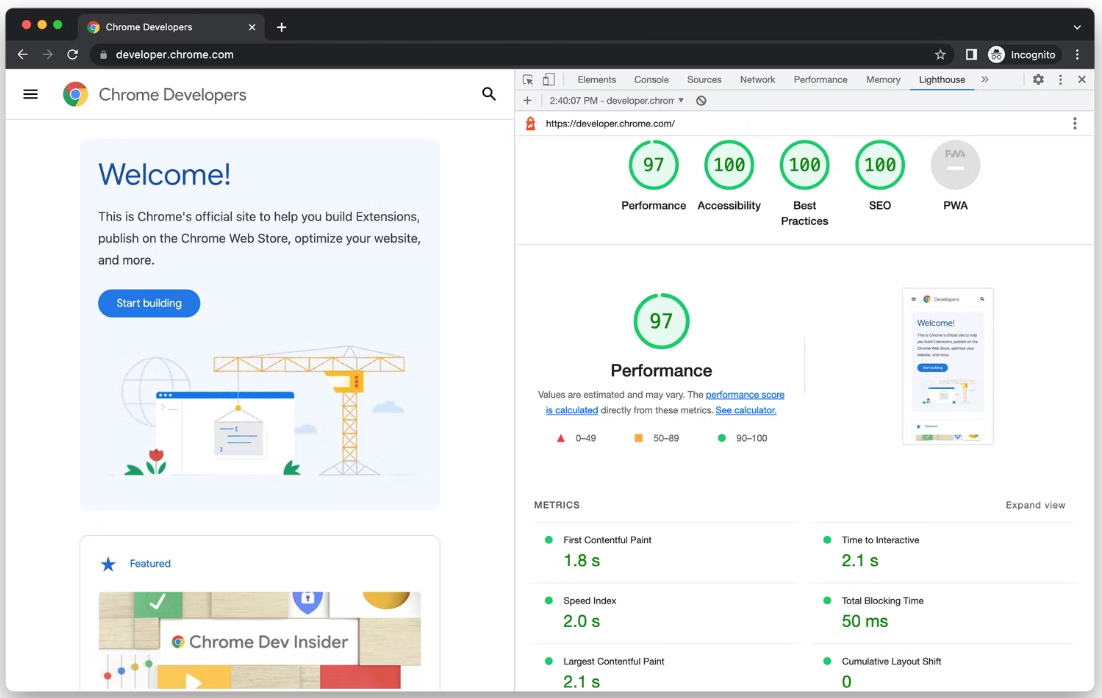Image resolution: width=1102 pixels, height=698 pixels.
Task: Click the page screenshot thumbnail in the report
Action: 948,366
